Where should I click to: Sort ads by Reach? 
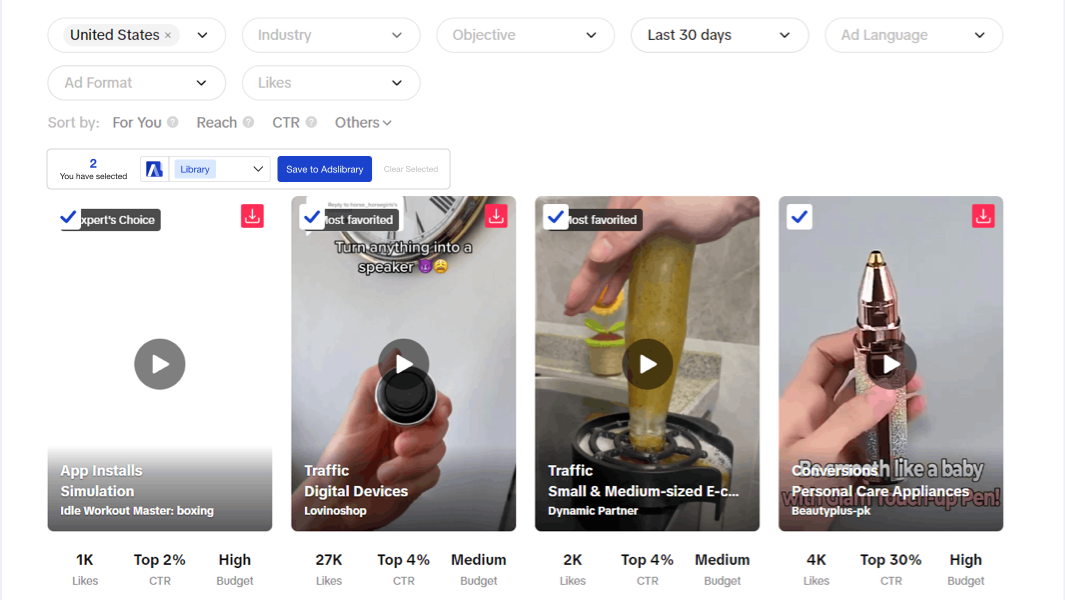click(216, 122)
